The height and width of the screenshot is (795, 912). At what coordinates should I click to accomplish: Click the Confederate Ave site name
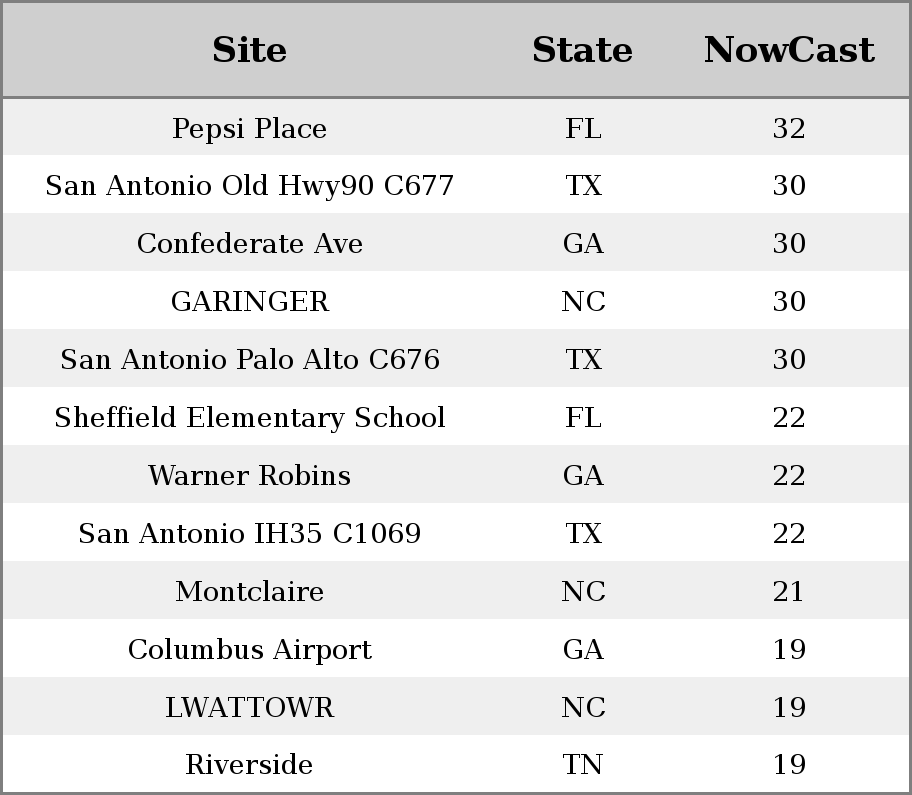point(250,243)
